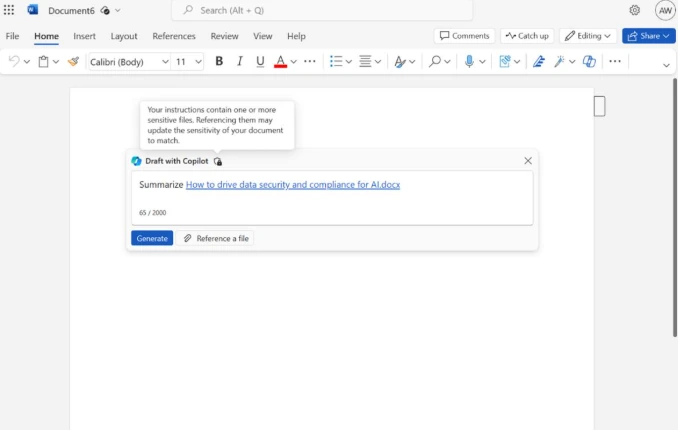Click the Generate button
Screen dimensions: 678x430
click(x=152, y=238)
